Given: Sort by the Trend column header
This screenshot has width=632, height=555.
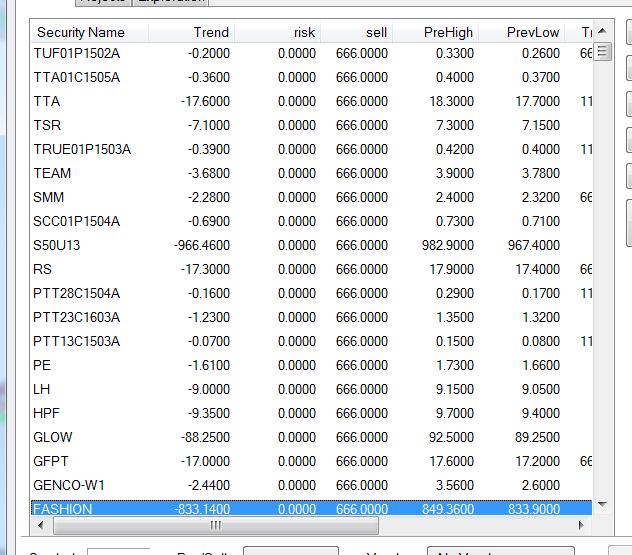Looking at the screenshot, I should click(191, 32).
